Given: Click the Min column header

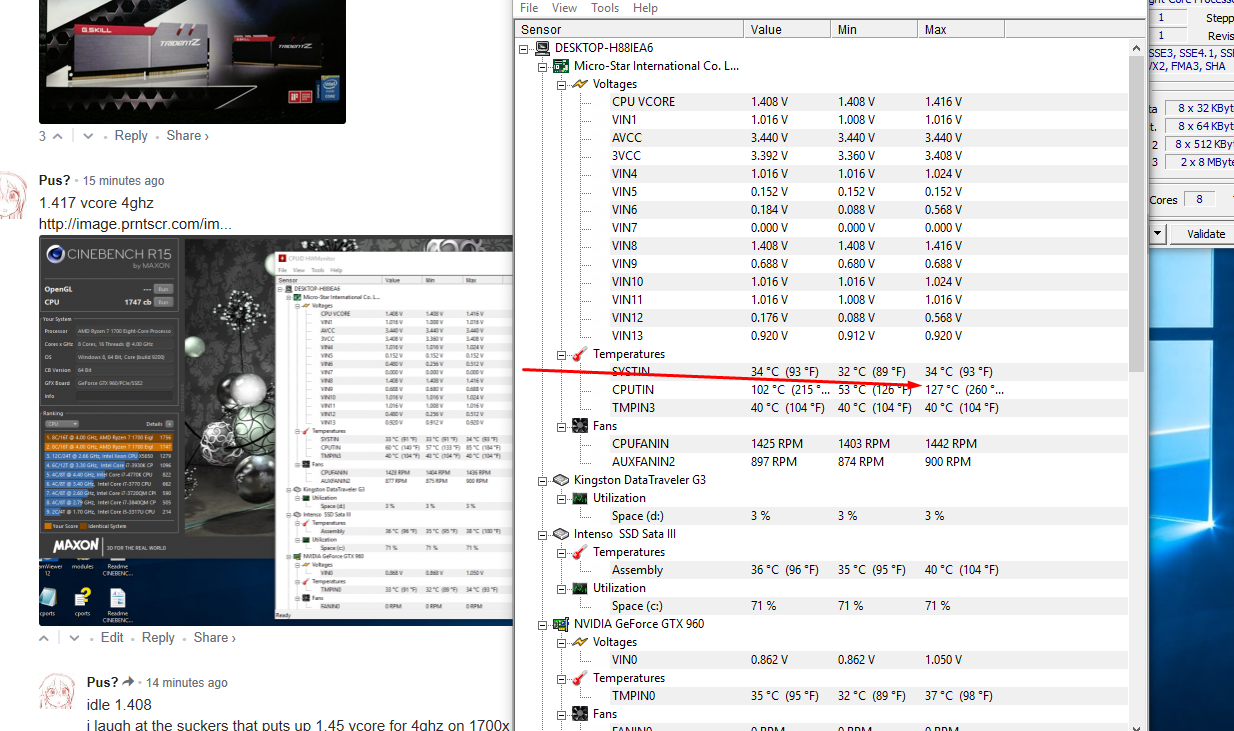Looking at the screenshot, I should pos(875,30).
